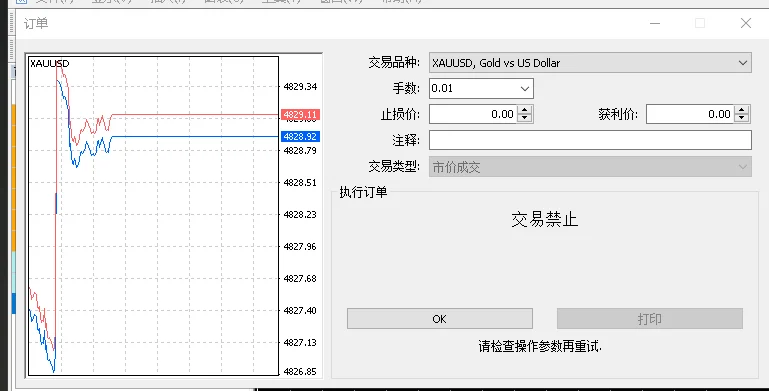
Task: Click the 4827.13 price axis label
Action: click(x=300, y=342)
